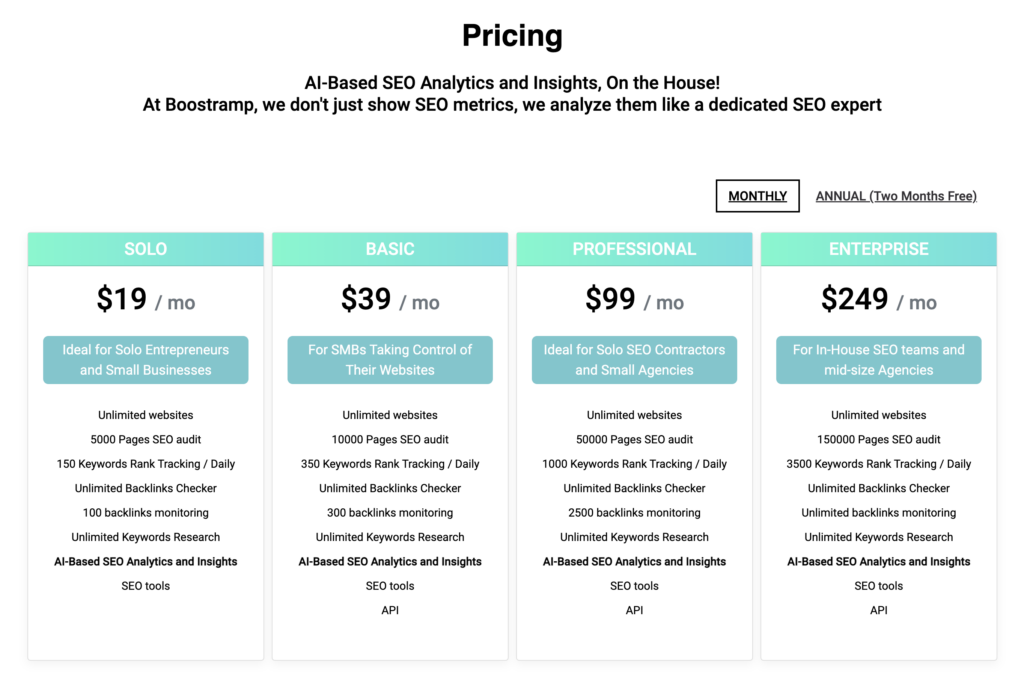This screenshot has height=678, width=1024.
Task: Select ANNUAL (Two Months Free) billing
Action: tap(896, 196)
